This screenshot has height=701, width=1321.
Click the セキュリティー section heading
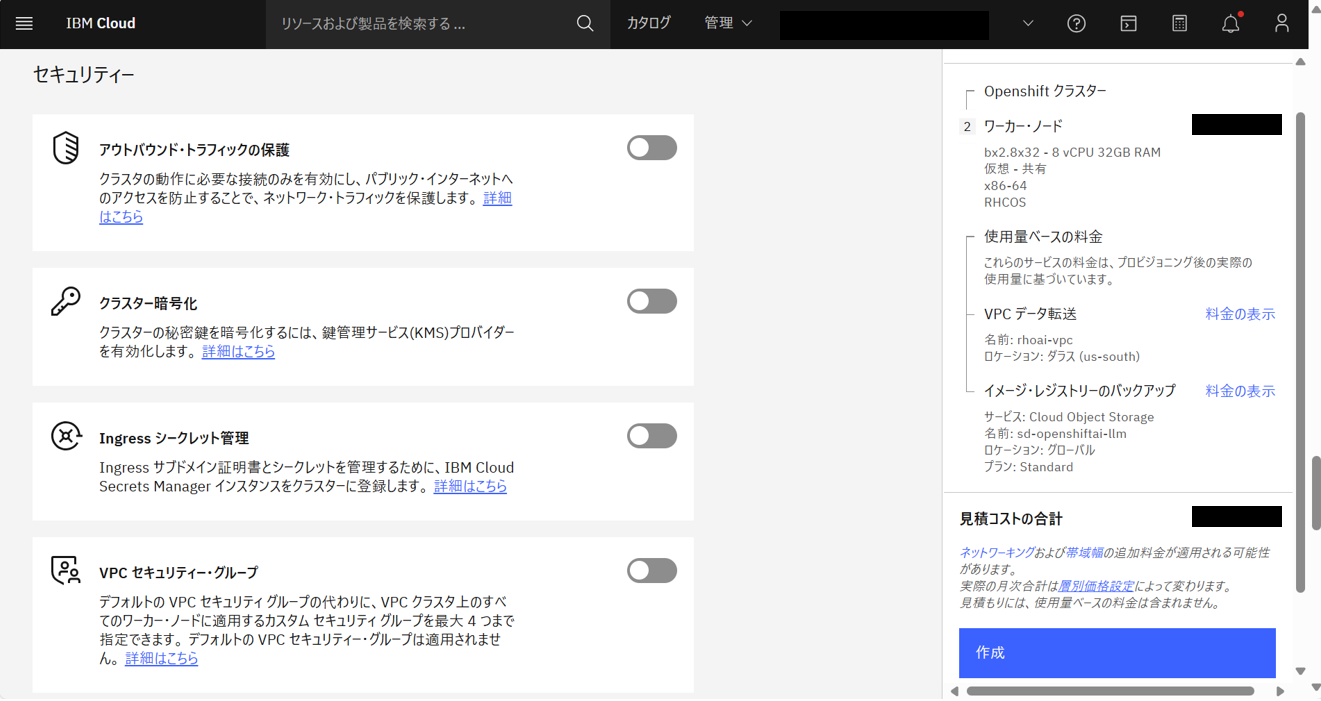(x=84, y=75)
